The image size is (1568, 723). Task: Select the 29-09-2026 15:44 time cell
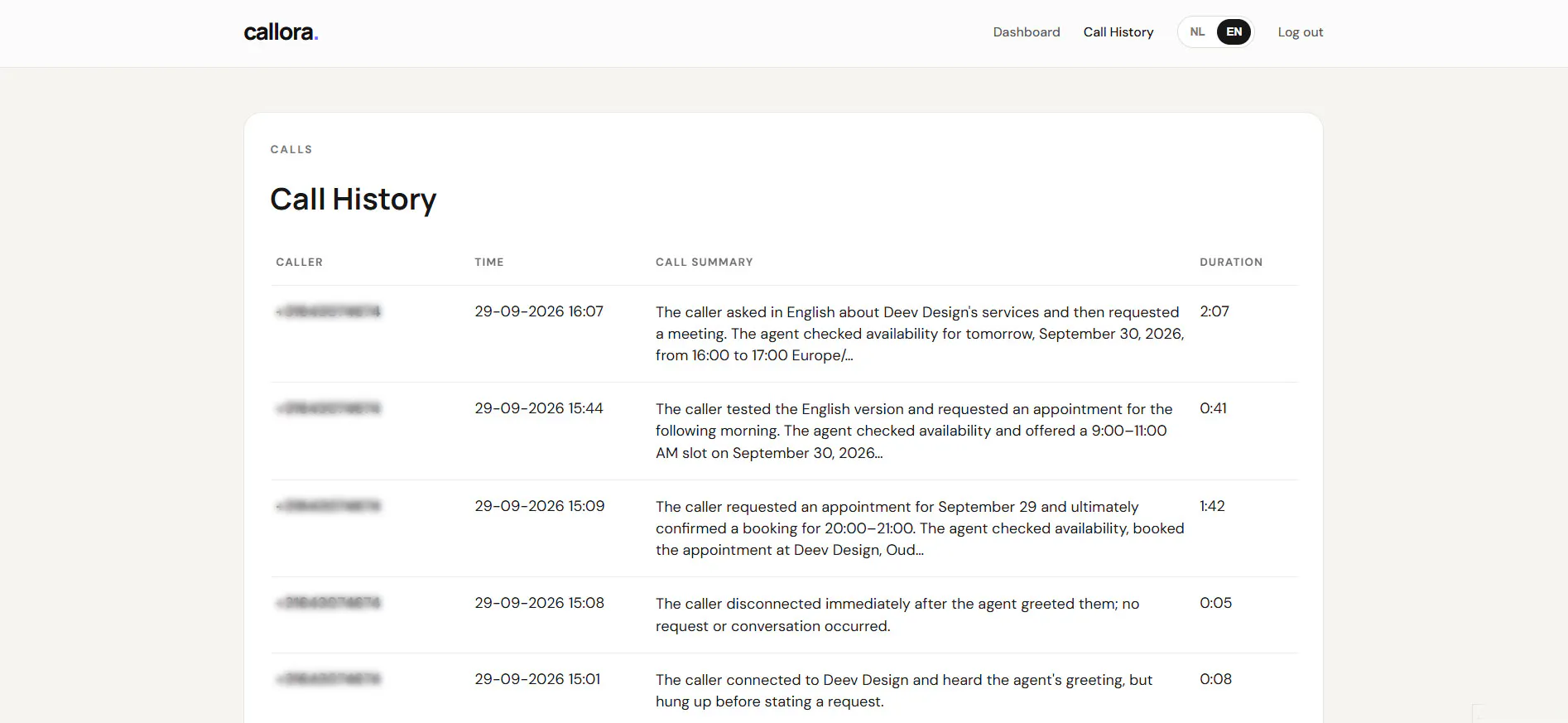539,408
